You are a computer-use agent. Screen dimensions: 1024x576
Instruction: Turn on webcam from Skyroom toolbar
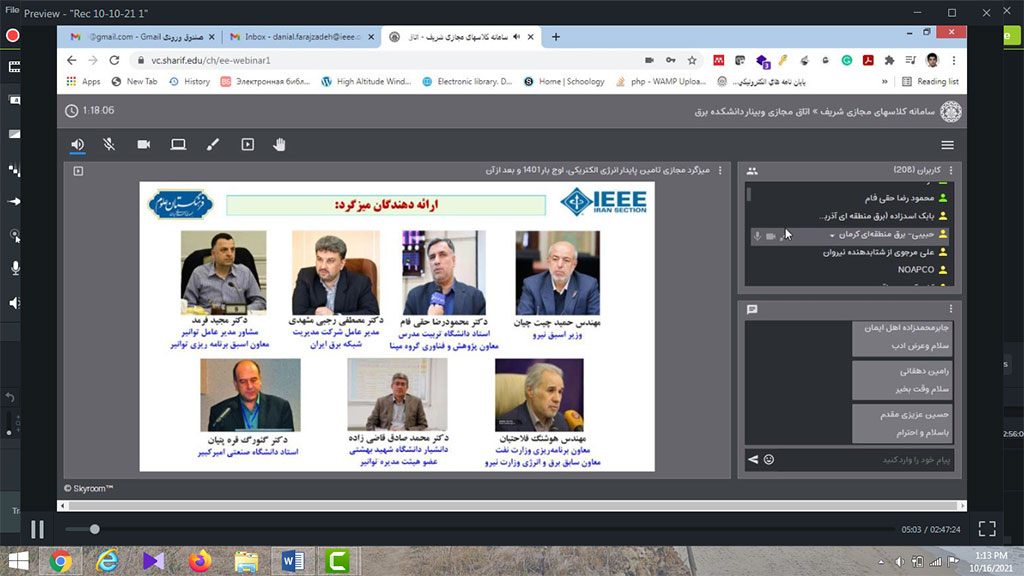144,144
